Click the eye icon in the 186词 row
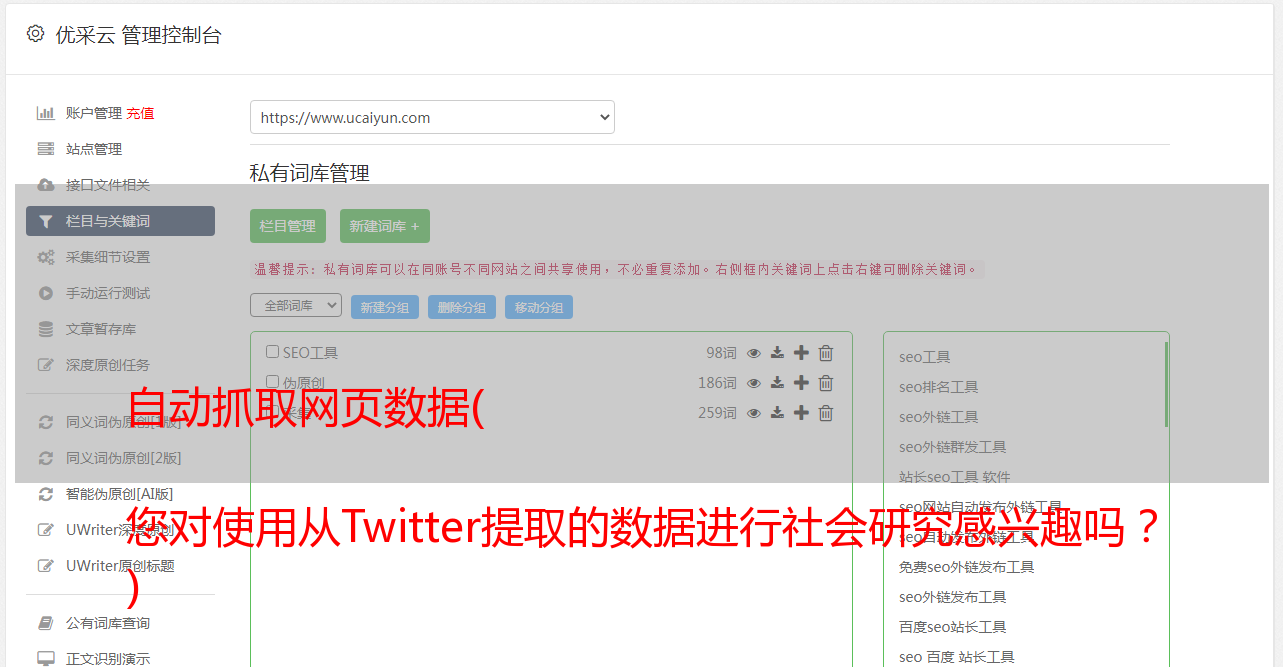Image resolution: width=1283 pixels, height=667 pixels. pos(754,383)
